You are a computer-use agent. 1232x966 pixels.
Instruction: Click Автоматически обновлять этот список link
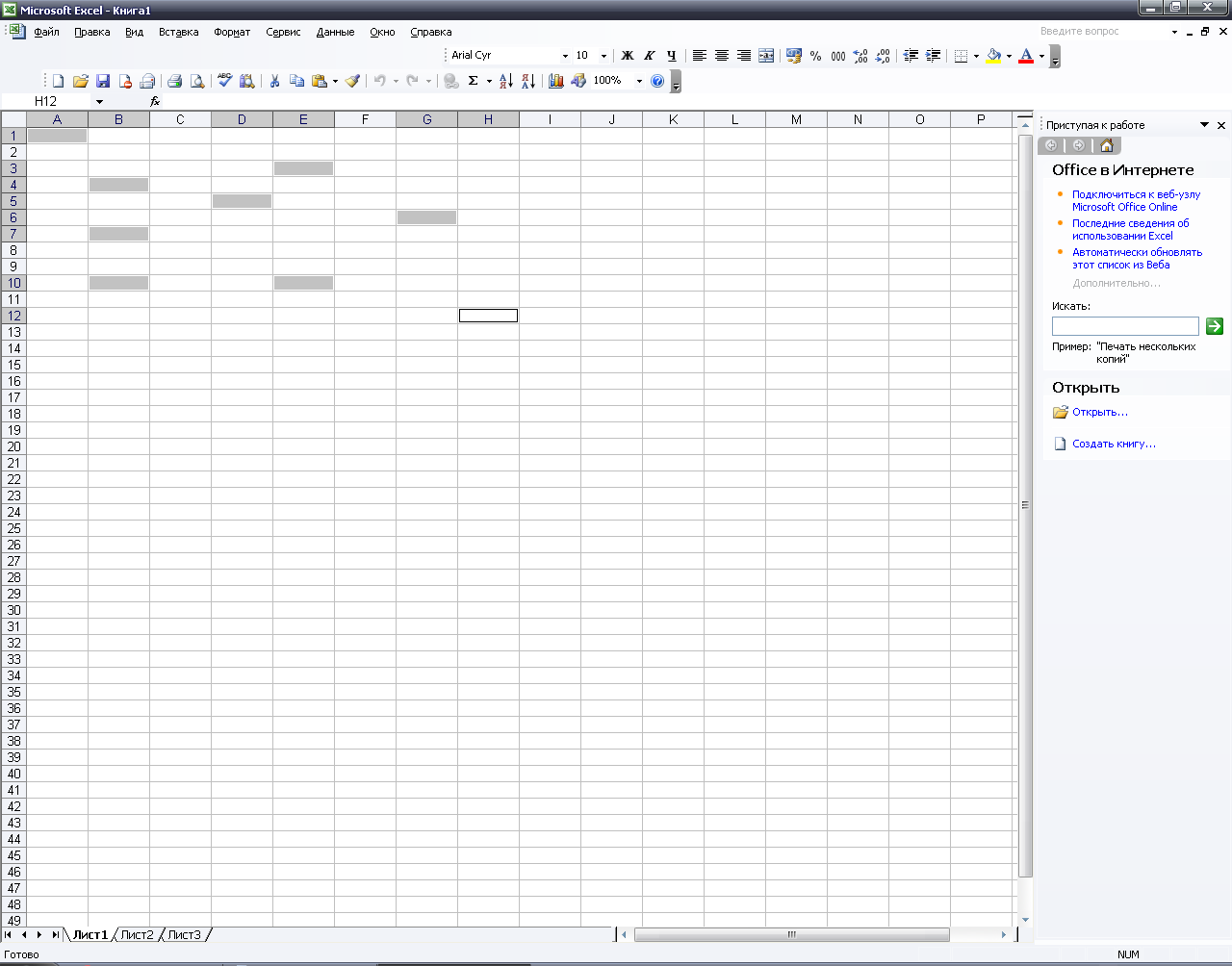tap(1138, 258)
